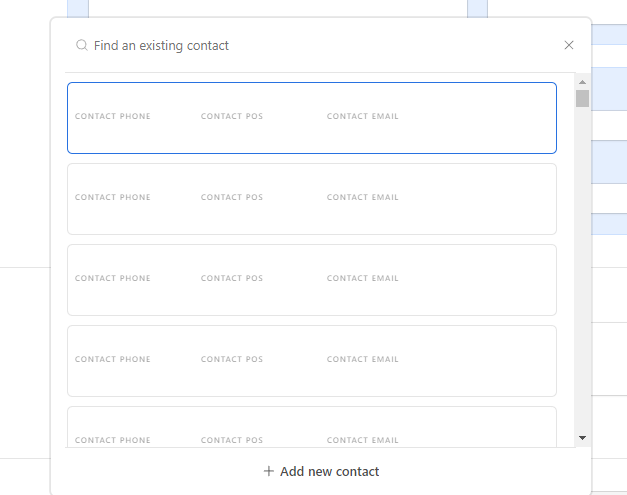Screen dimensions: 627x495
Task: Select the third contact card in list
Action: [x=312, y=280]
